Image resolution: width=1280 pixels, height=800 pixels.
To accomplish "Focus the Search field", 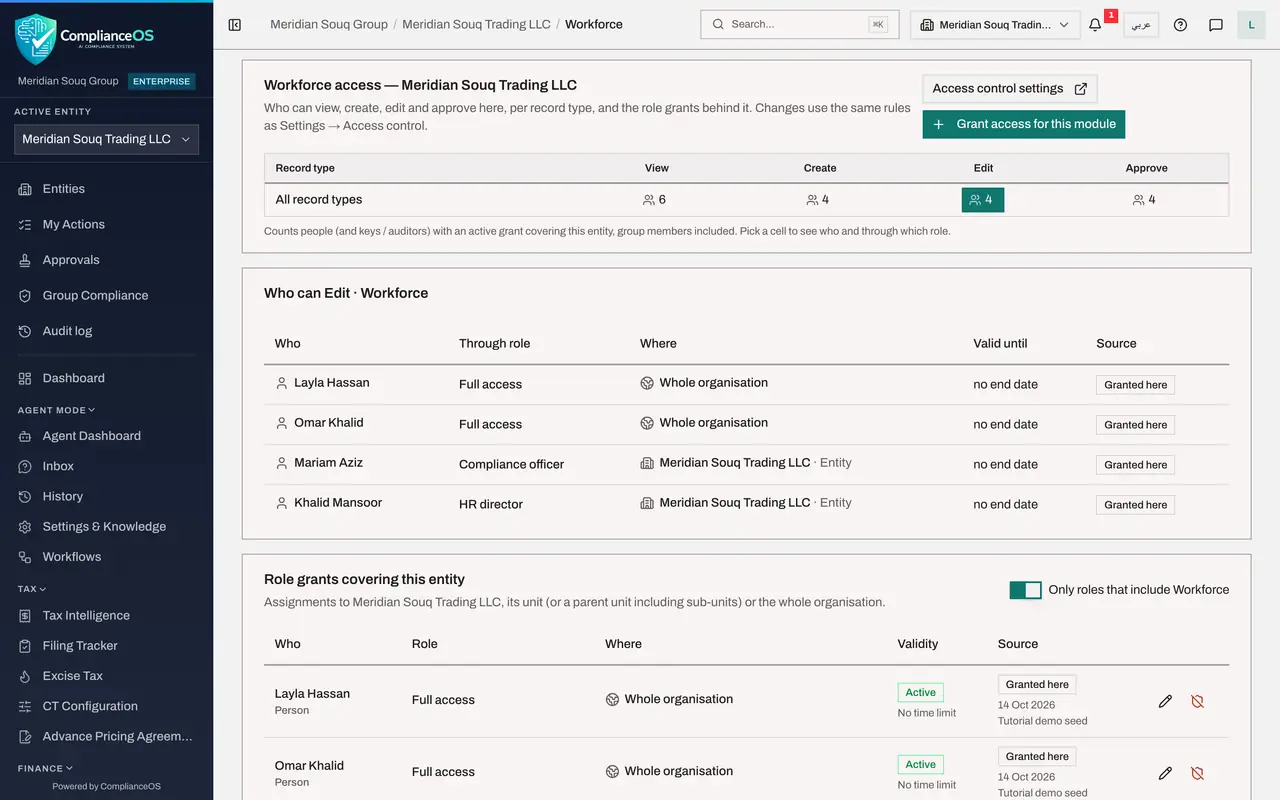I will [x=799, y=25].
